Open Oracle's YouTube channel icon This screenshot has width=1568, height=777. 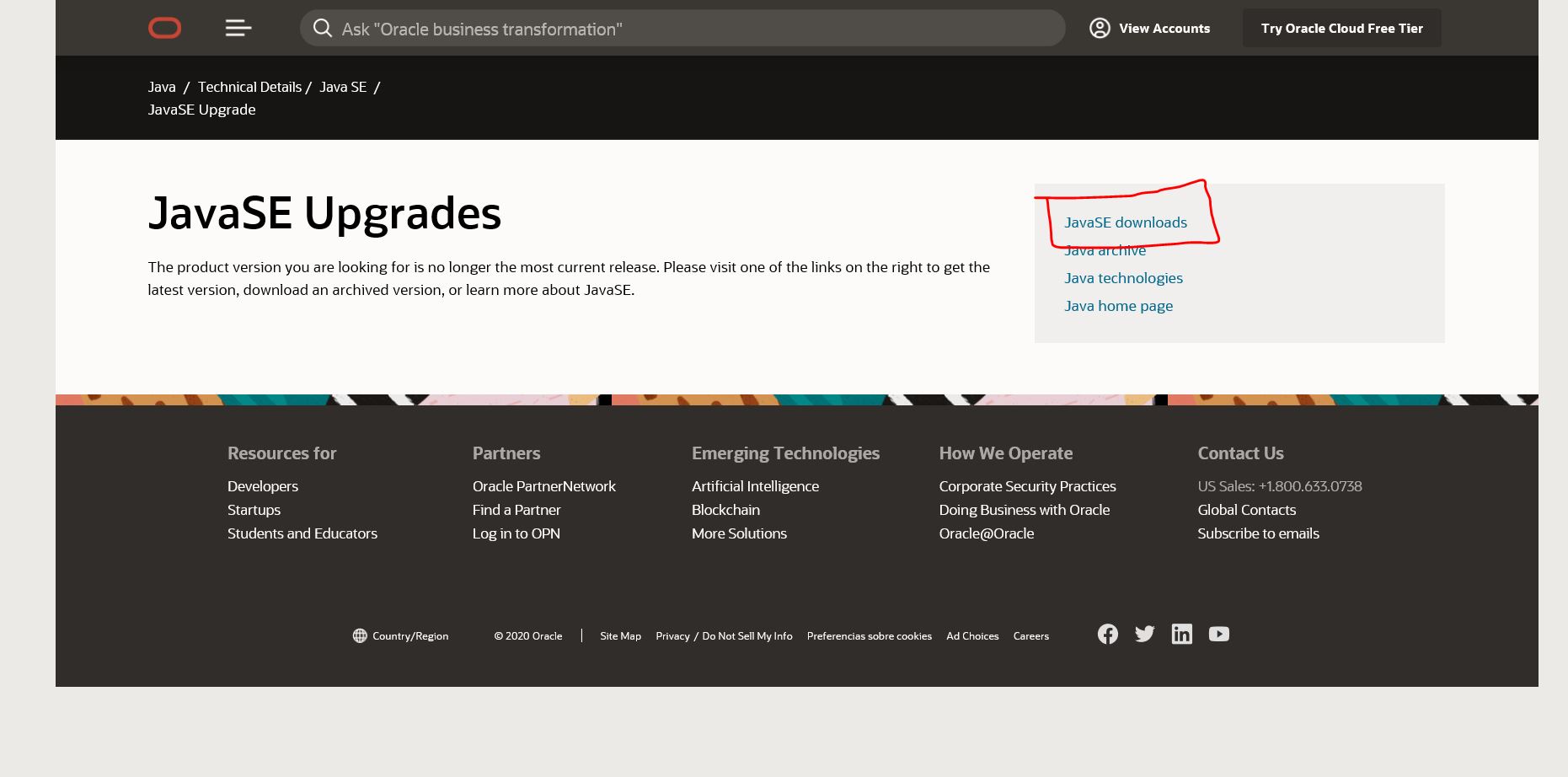coord(1218,635)
